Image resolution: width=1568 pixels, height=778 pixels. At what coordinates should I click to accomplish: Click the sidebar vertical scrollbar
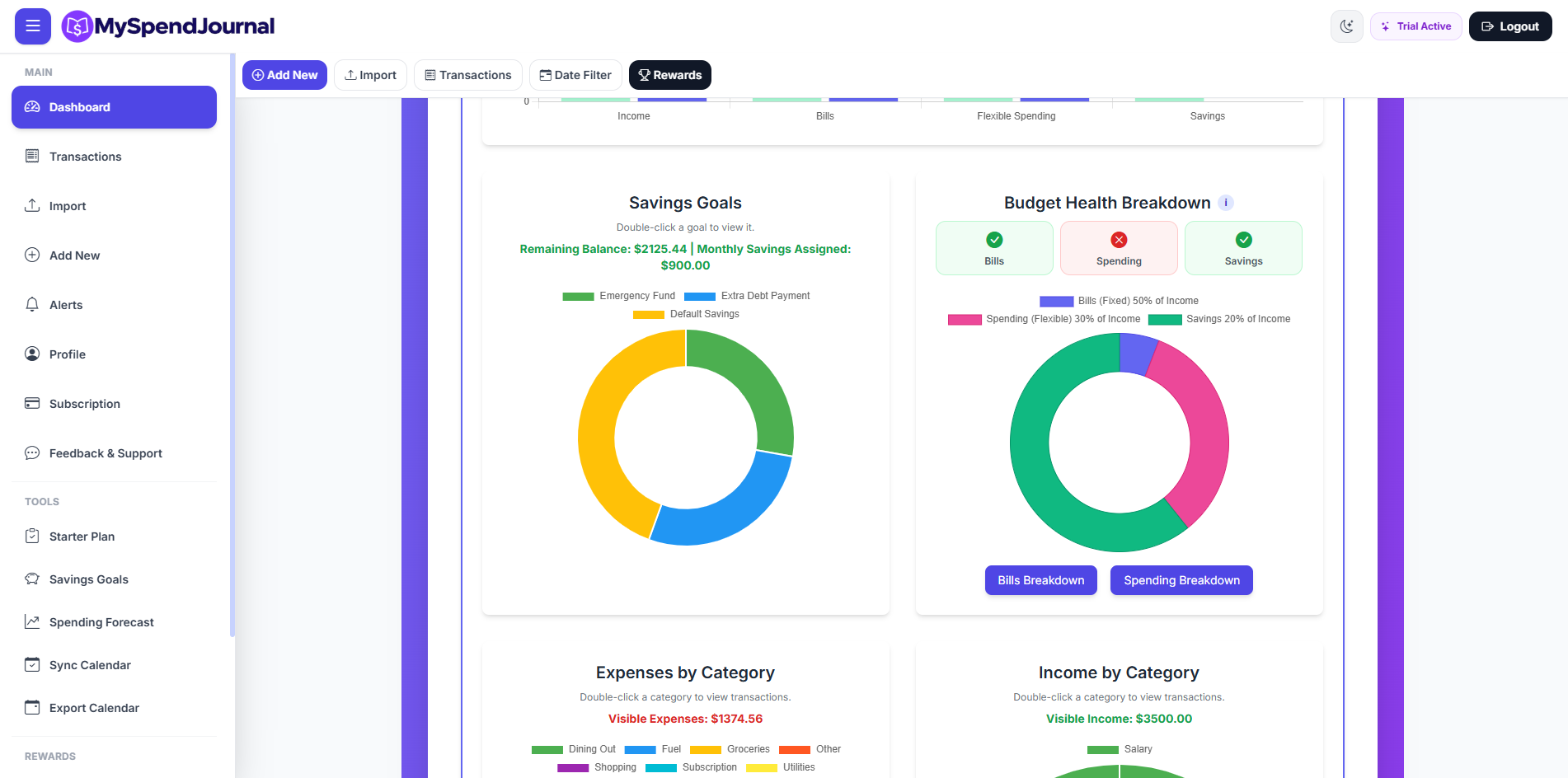tap(232, 346)
